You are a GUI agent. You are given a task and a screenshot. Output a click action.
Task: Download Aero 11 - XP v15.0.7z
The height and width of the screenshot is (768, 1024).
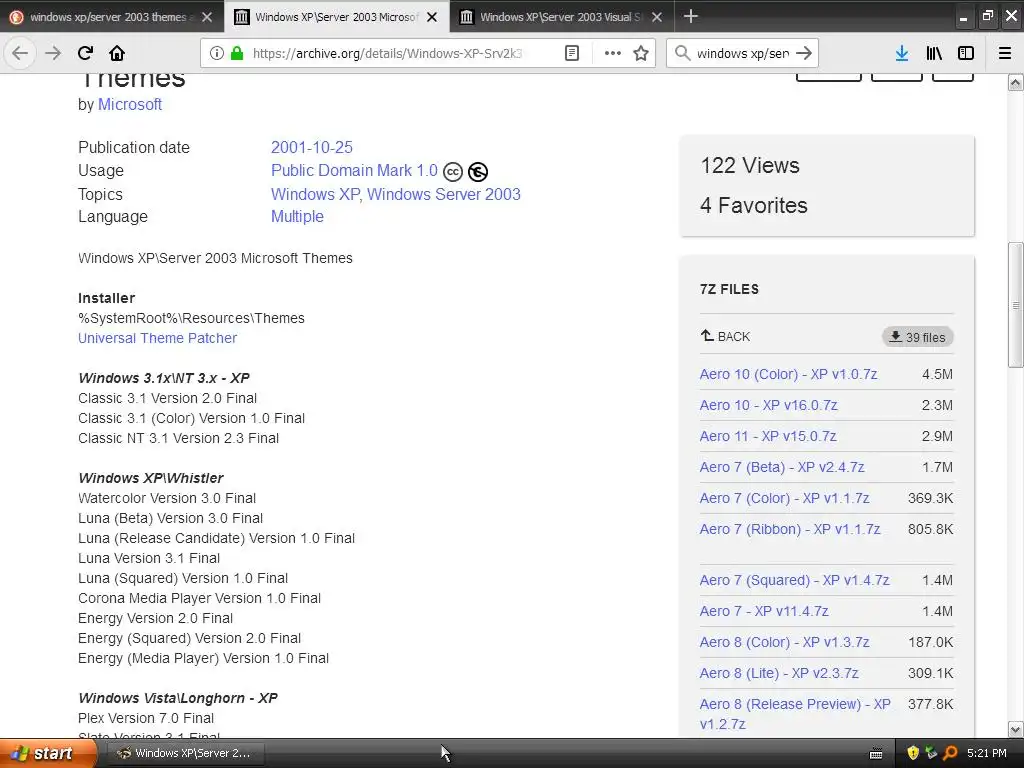click(x=767, y=436)
